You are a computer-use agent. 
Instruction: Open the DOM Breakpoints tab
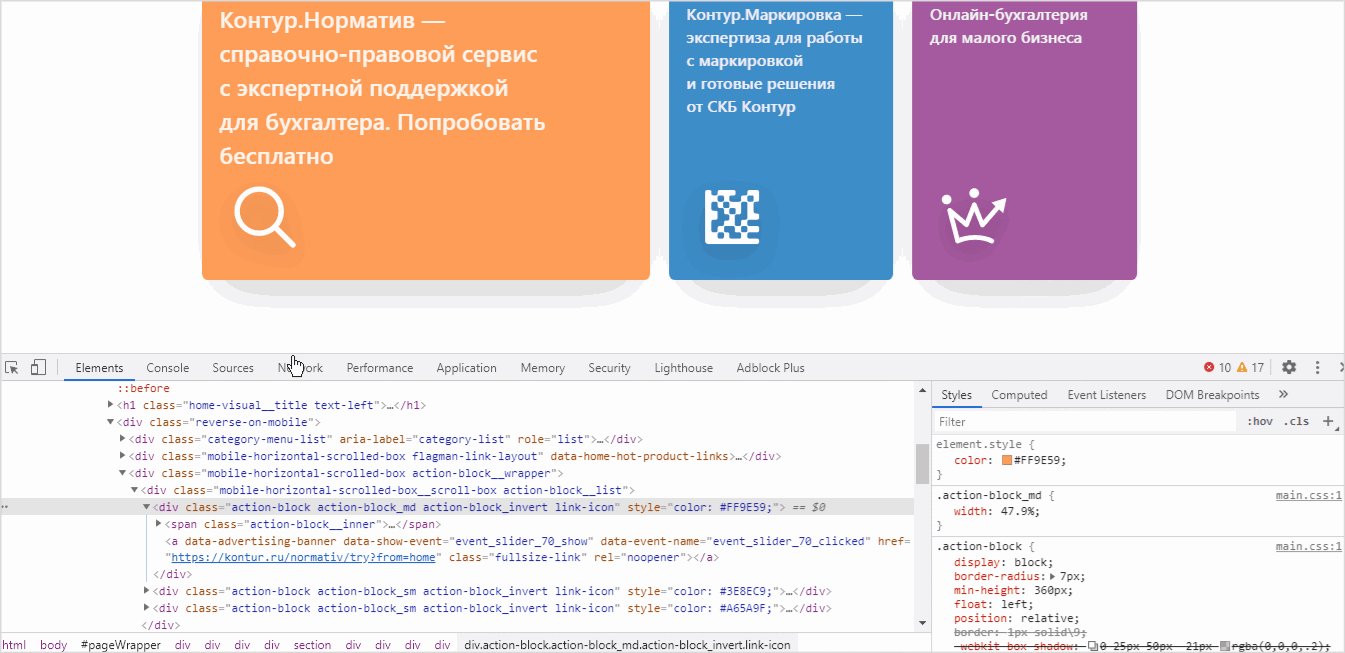pyautogui.click(x=1212, y=395)
